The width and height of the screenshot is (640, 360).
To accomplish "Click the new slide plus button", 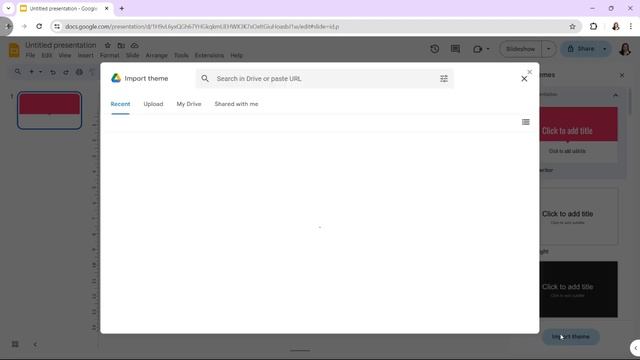I will (31, 72).
